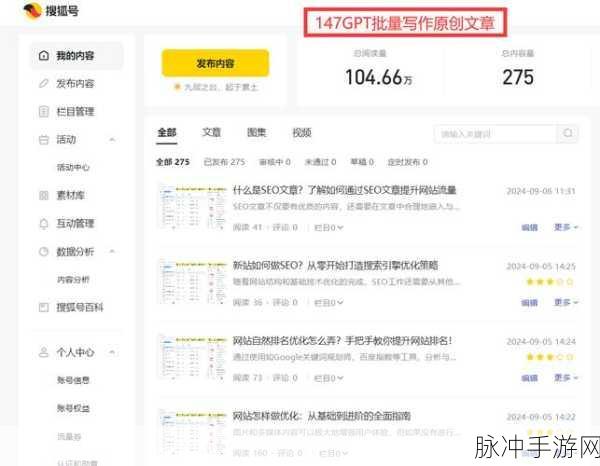Open 更多 menu for 网站自然排名优化 article
600x466 pixels.
tap(566, 378)
